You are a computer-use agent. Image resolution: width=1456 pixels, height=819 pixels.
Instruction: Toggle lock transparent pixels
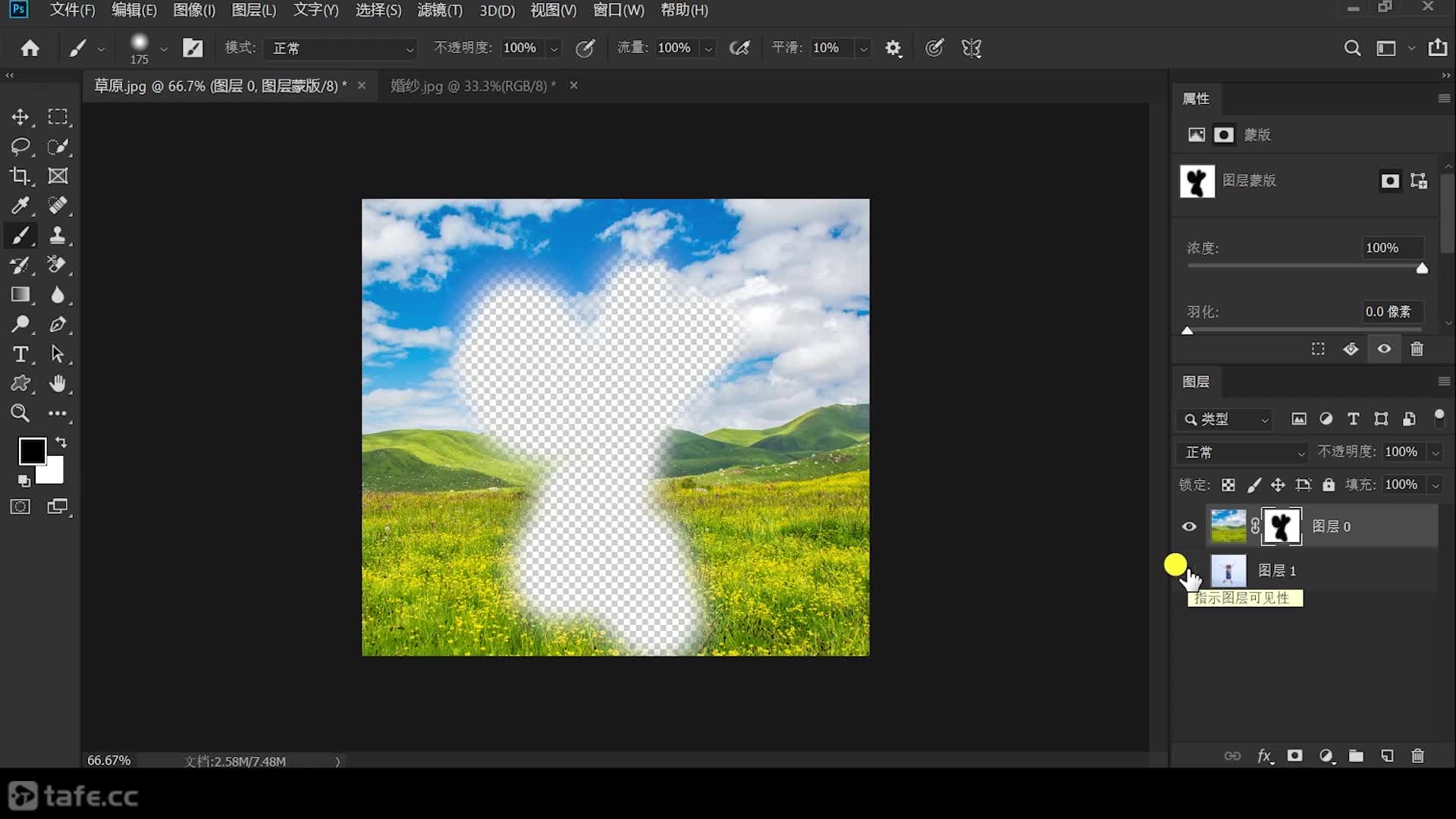click(x=1228, y=485)
